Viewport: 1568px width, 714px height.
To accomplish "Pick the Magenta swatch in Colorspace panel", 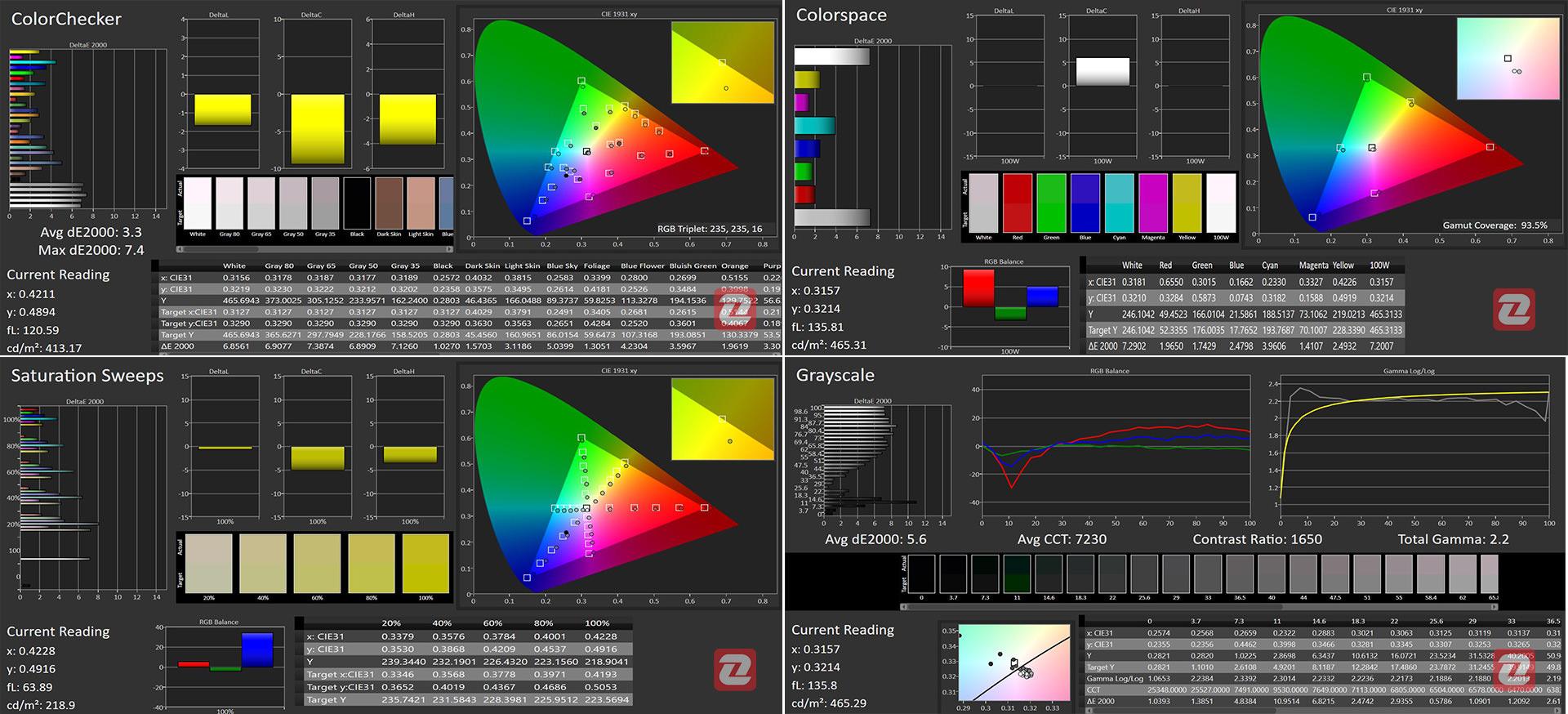I will tap(1153, 203).
